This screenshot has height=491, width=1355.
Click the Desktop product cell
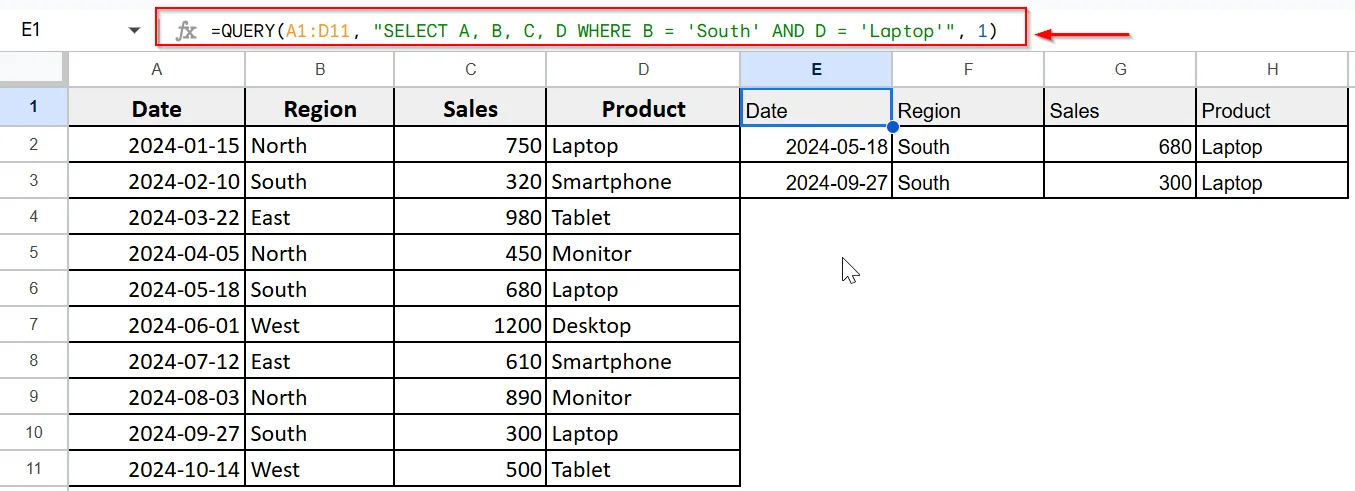point(643,325)
